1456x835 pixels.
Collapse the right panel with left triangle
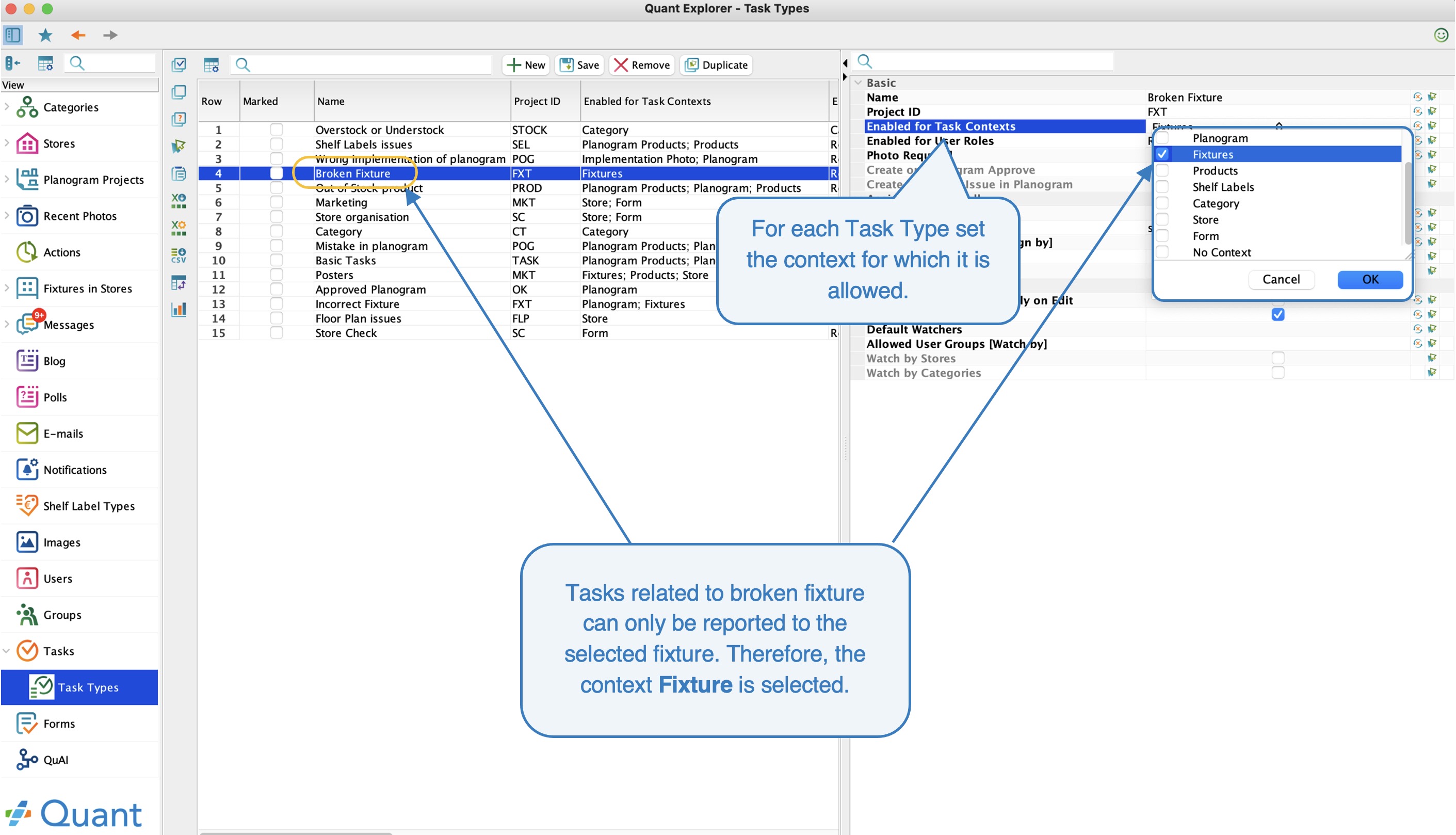845,62
